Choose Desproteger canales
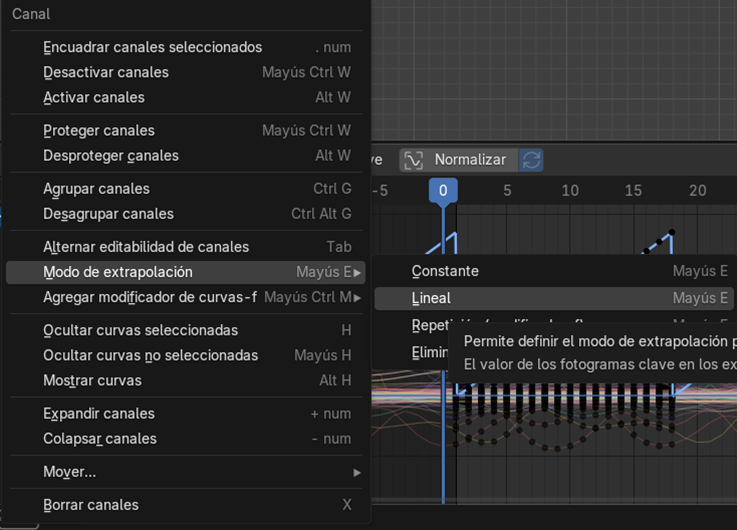Image resolution: width=737 pixels, height=530 pixels. coord(186,156)
